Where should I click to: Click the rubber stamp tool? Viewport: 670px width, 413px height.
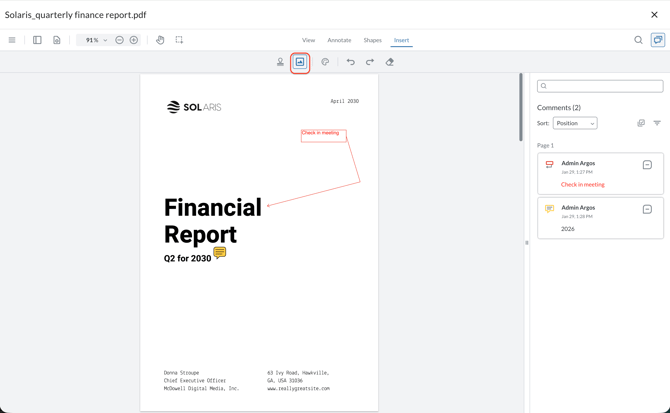click(280, 62)
